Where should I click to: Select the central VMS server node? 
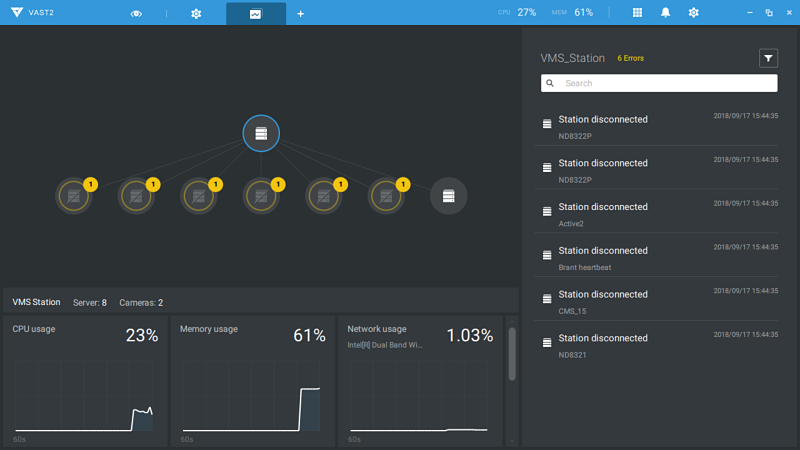261,133
